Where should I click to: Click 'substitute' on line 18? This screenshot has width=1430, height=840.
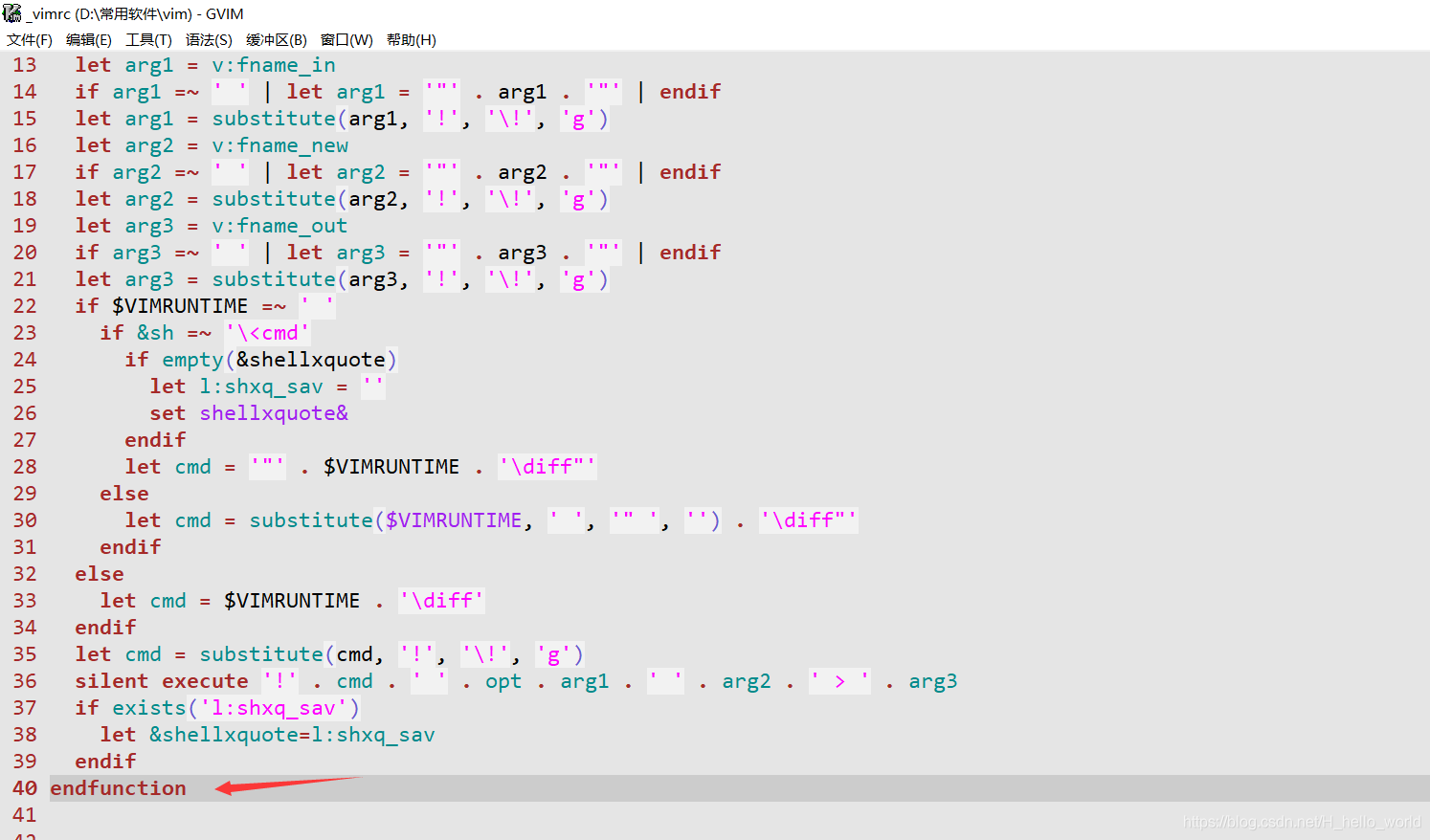point(274,199)
